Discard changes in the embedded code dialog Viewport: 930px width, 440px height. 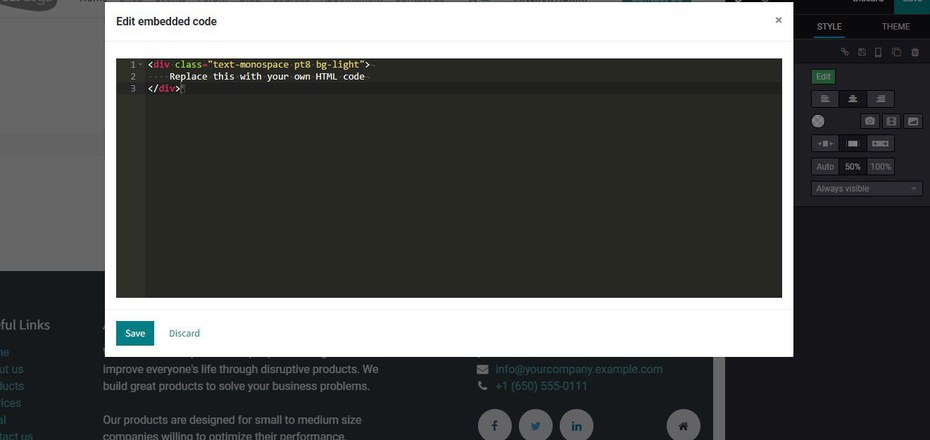point(184,333)
